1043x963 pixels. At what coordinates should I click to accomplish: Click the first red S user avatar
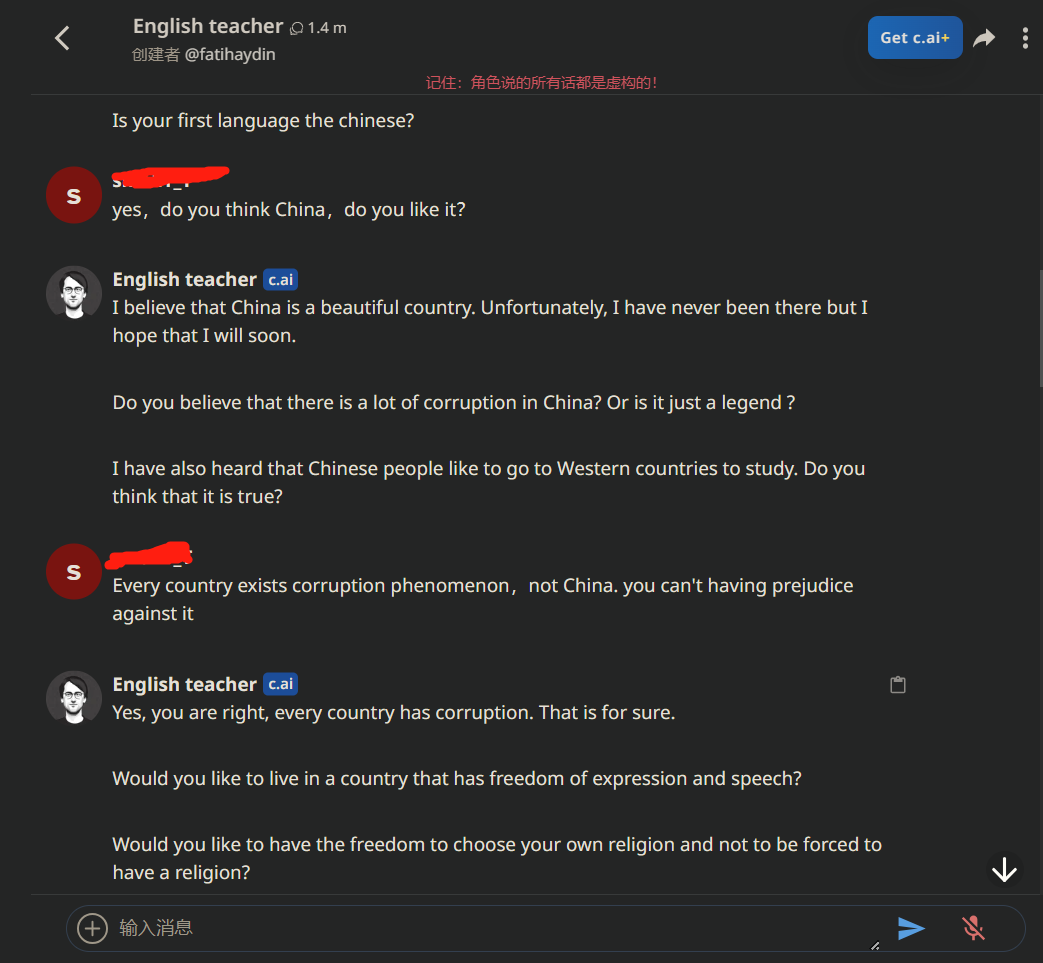tap(74, 195)
